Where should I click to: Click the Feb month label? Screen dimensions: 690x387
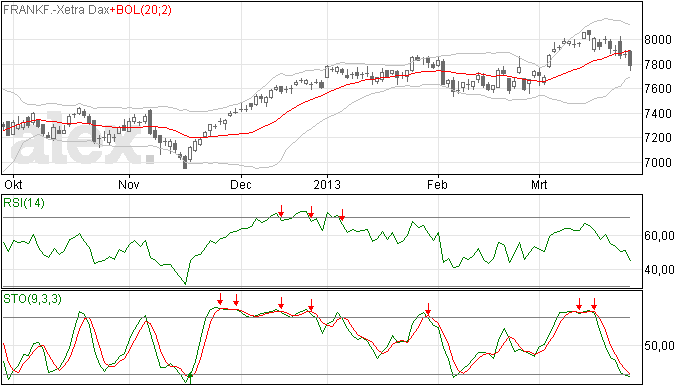[x=437, y=184]
